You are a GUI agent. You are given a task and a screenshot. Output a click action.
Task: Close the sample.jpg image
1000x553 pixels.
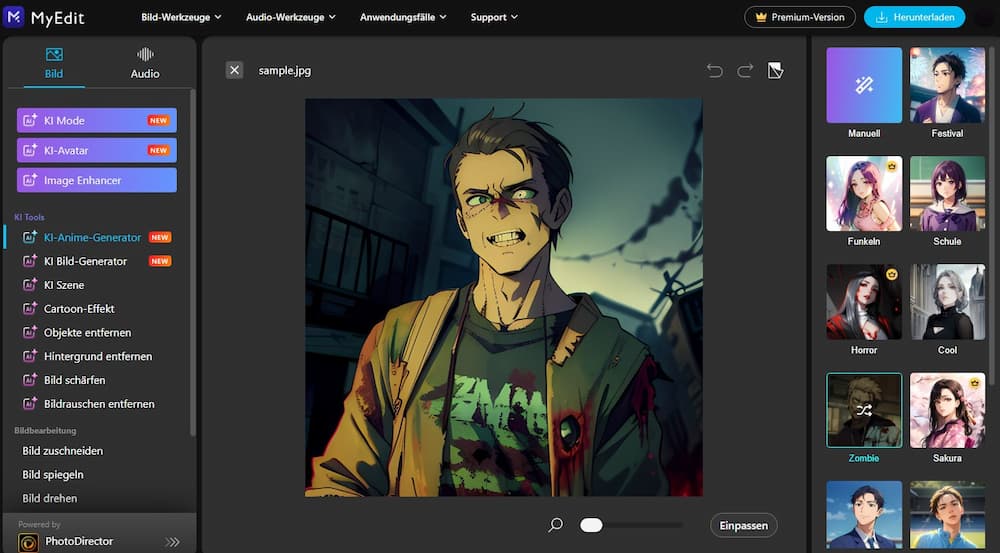pyautogui.click(x=234, y=70)
